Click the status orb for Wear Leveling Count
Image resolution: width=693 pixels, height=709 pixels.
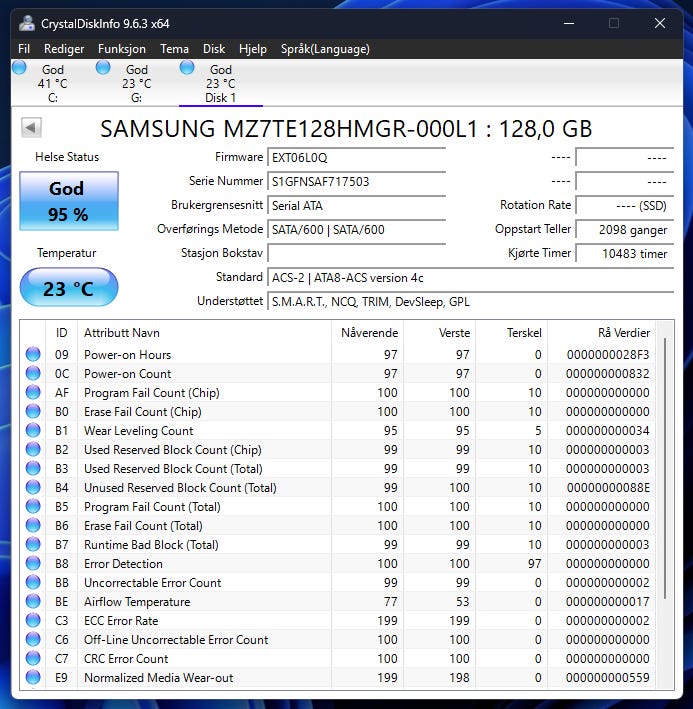tap(33, 431)
